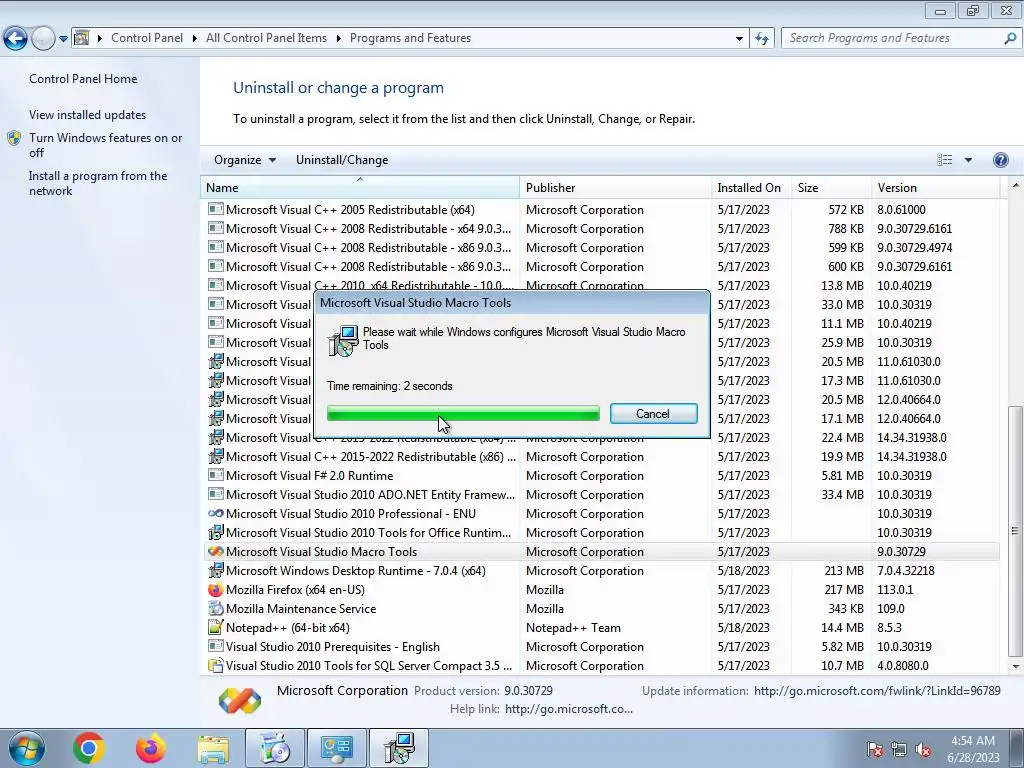Open Turn Windows features on or off
This screenshot has height=768, width=1024.
tap(106, 145)
